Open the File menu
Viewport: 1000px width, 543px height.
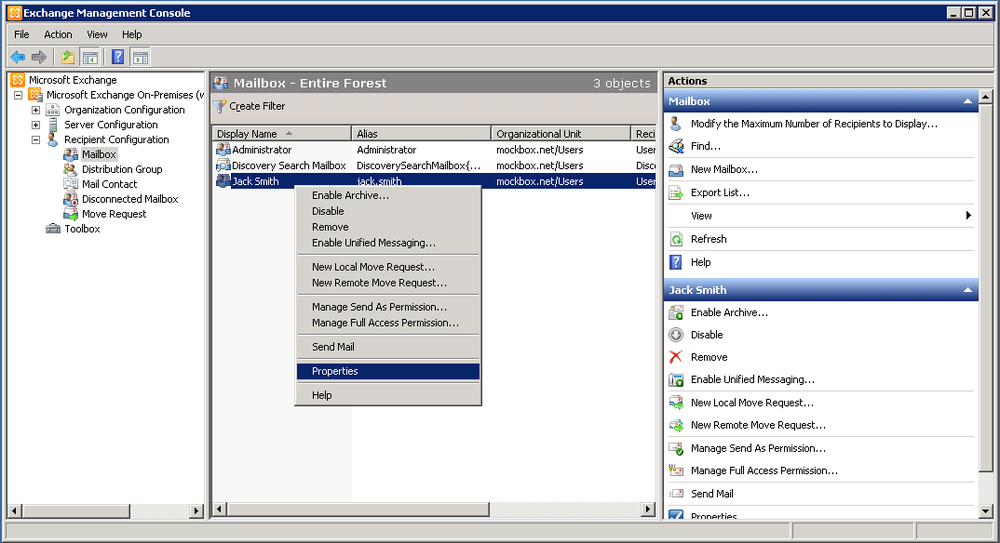(x=22, y=34)
